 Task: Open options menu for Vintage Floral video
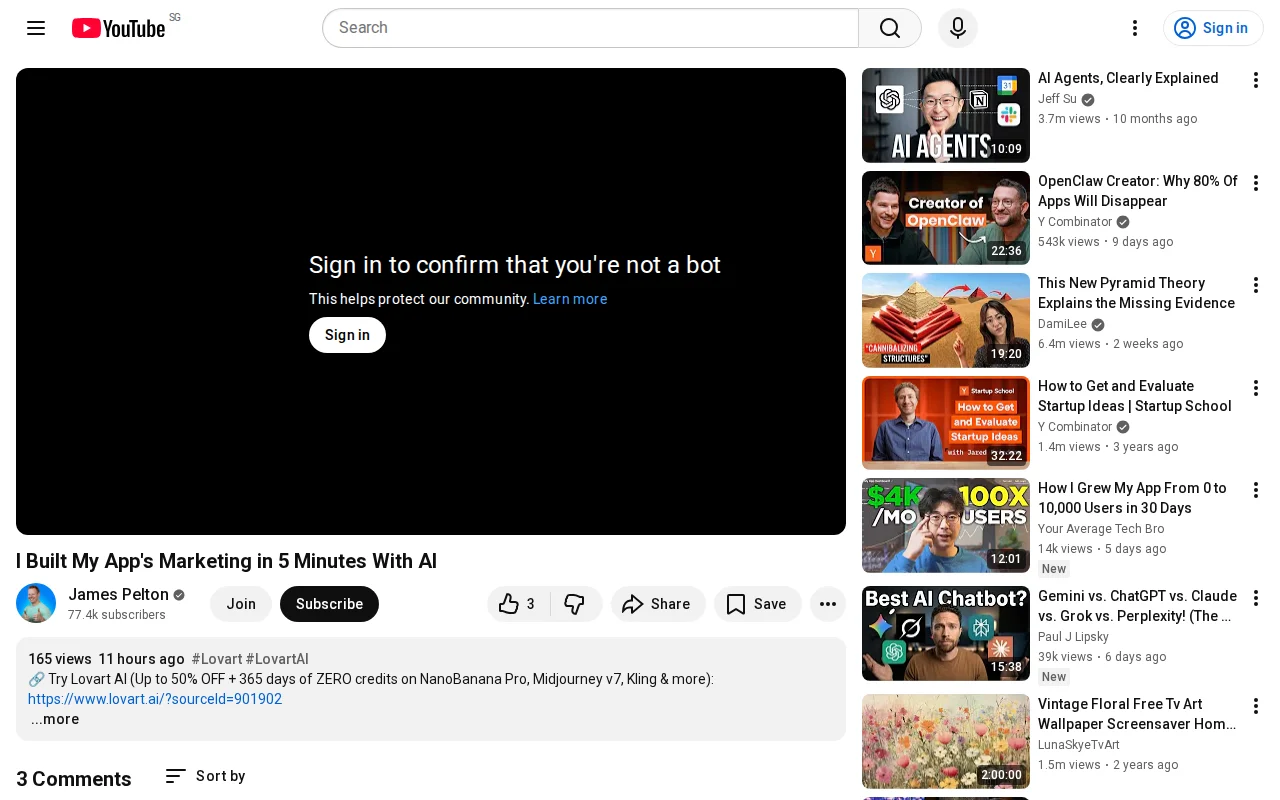click(x=1256, y=706)
